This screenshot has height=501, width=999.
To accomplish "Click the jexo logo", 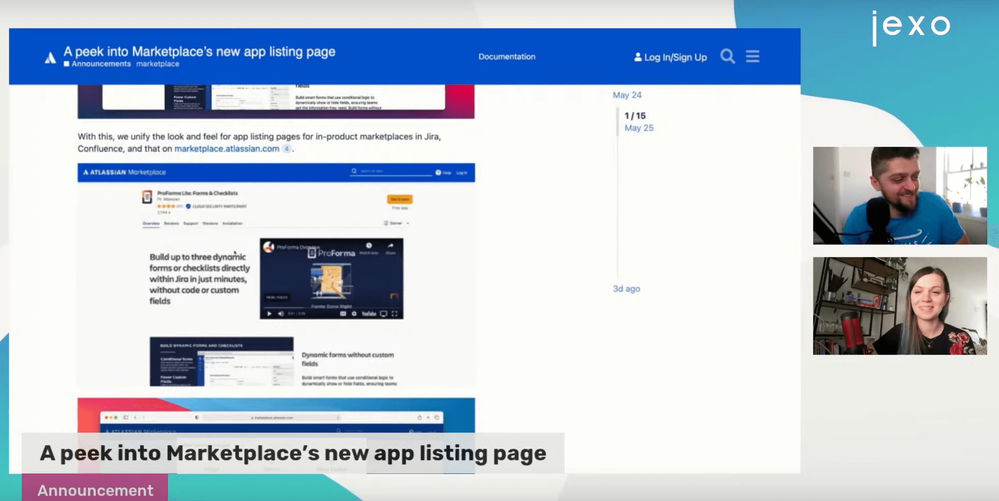I will click(x=910, y=27).
